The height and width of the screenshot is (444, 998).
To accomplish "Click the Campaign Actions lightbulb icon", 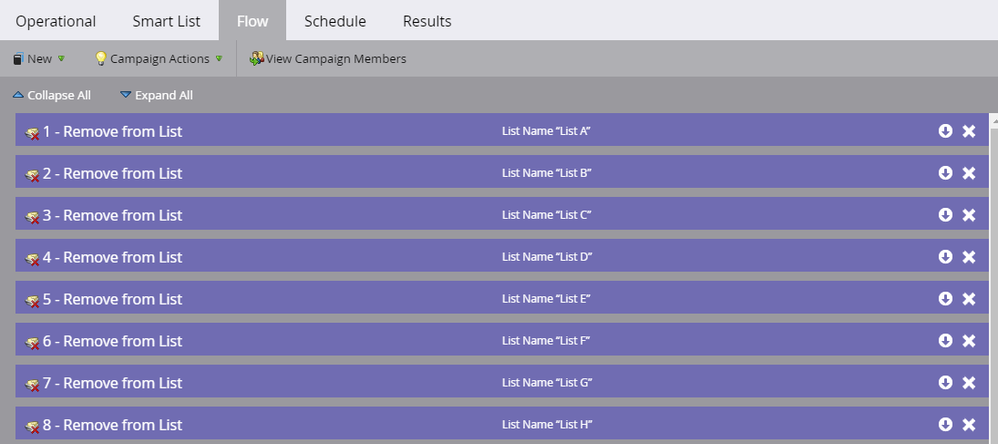I will click(101, 59).
